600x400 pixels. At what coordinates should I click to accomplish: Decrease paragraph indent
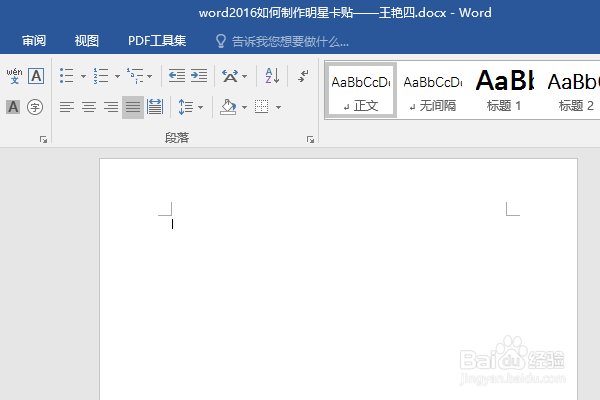pyautogui.click(x=177, y=76)
